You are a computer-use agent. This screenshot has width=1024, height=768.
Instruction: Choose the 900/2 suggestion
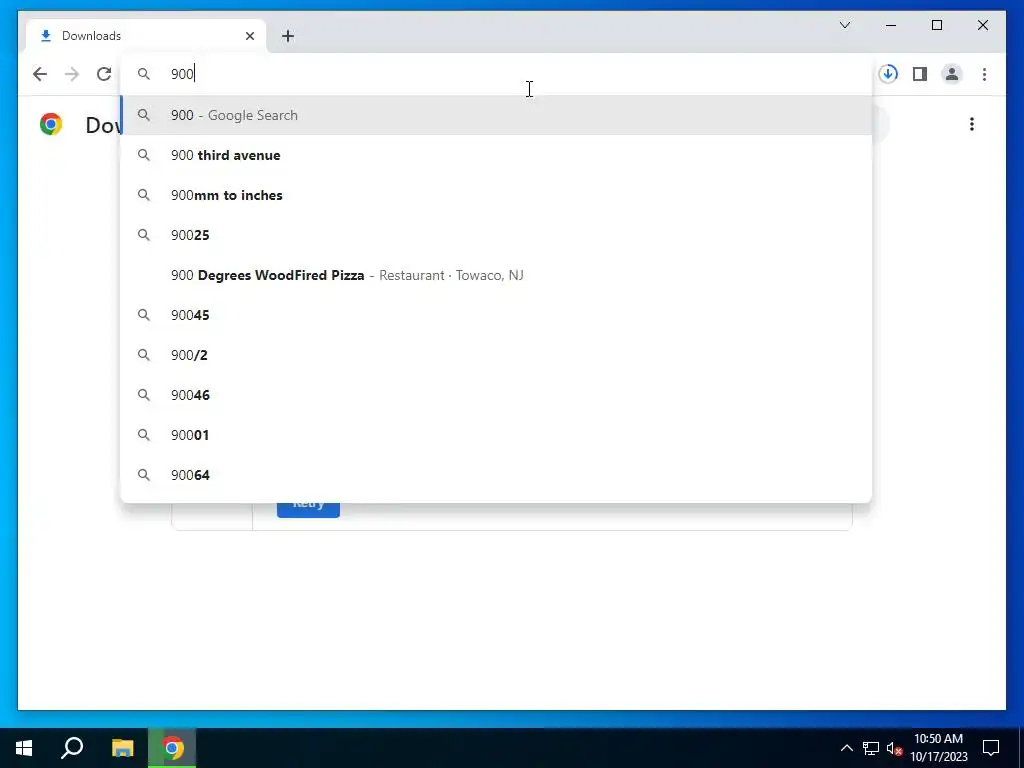(x=496, y=355)
